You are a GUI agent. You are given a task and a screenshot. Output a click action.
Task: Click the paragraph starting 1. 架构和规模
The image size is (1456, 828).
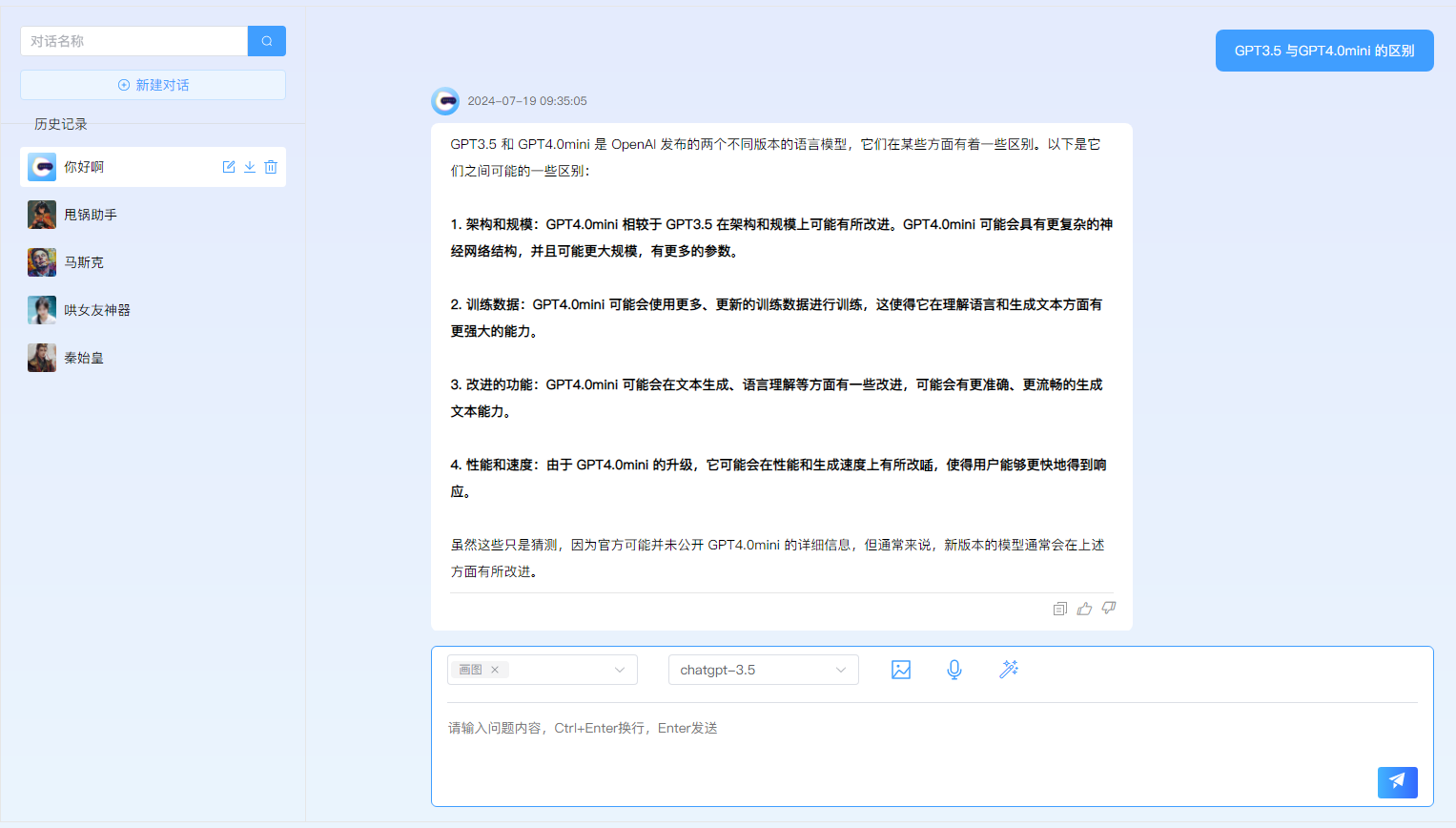[x=781, y=238]
